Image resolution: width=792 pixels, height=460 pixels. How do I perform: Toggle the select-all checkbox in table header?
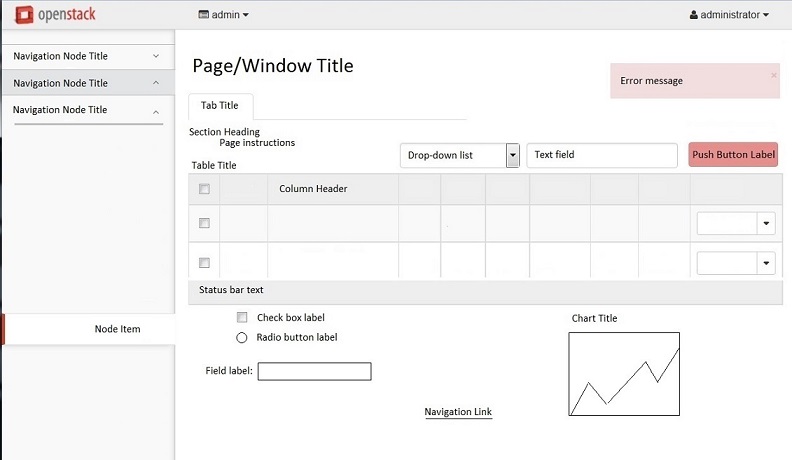(x=204, y=189)
